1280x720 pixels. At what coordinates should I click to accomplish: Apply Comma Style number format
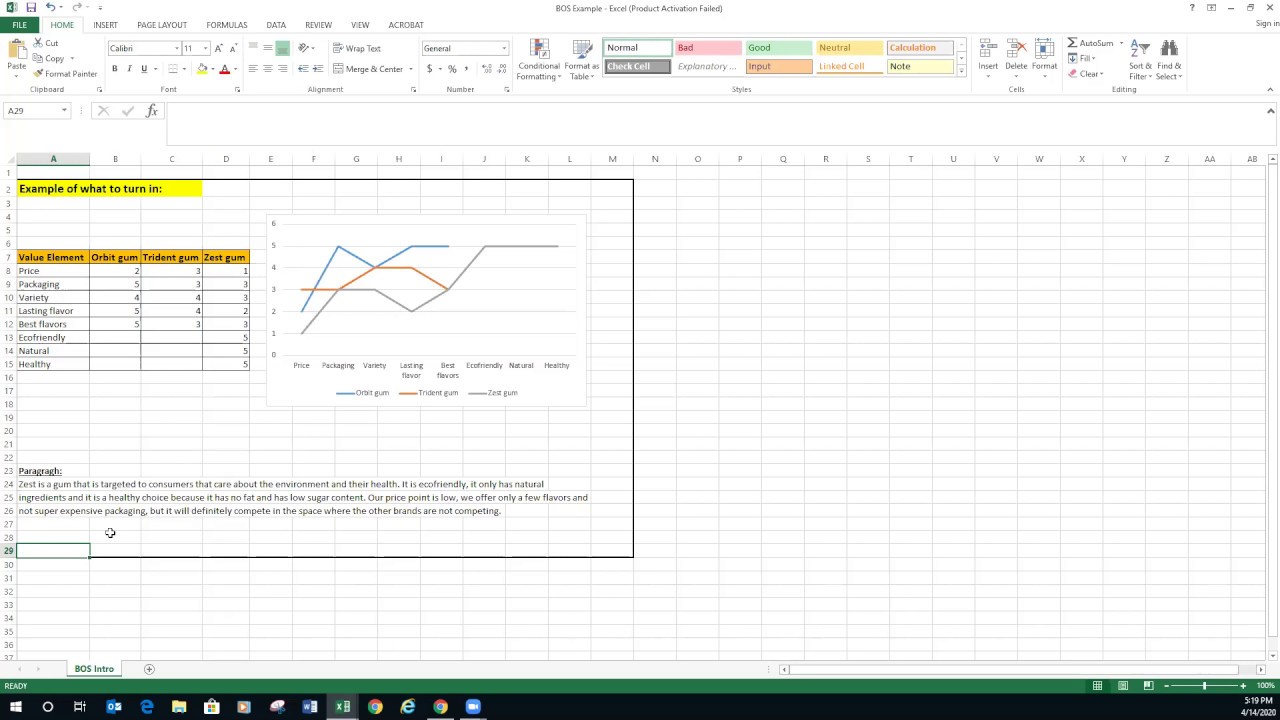tap(466, 69)
